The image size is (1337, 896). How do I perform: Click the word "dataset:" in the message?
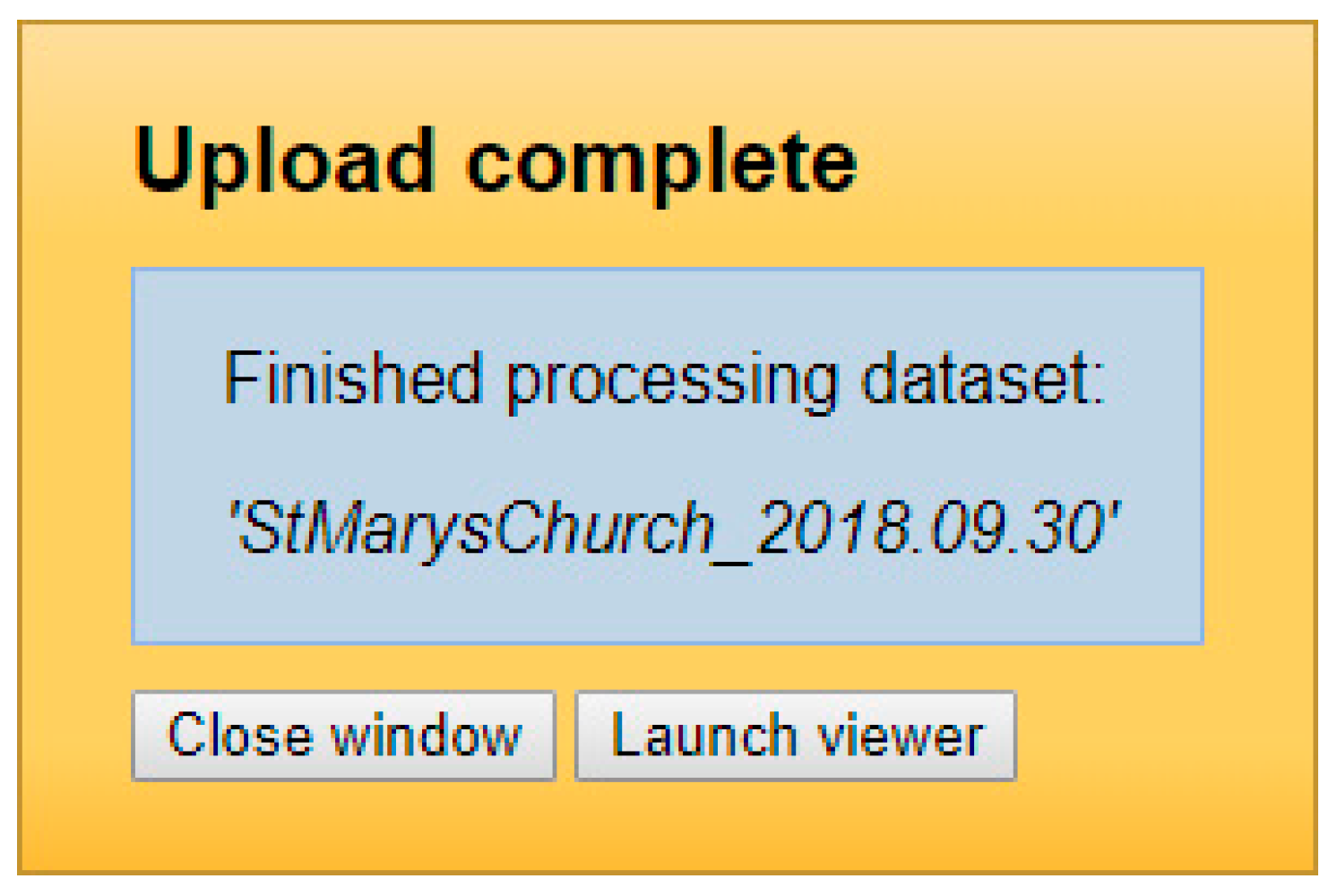coord(982,379)
